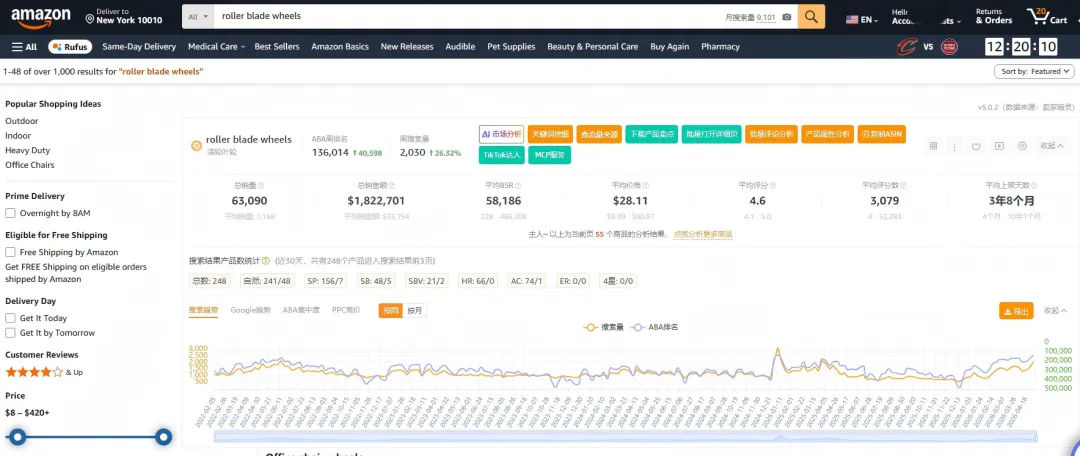Open the shopping Cart icon
1080x456 pixels.
click(x=1046, y=17)
